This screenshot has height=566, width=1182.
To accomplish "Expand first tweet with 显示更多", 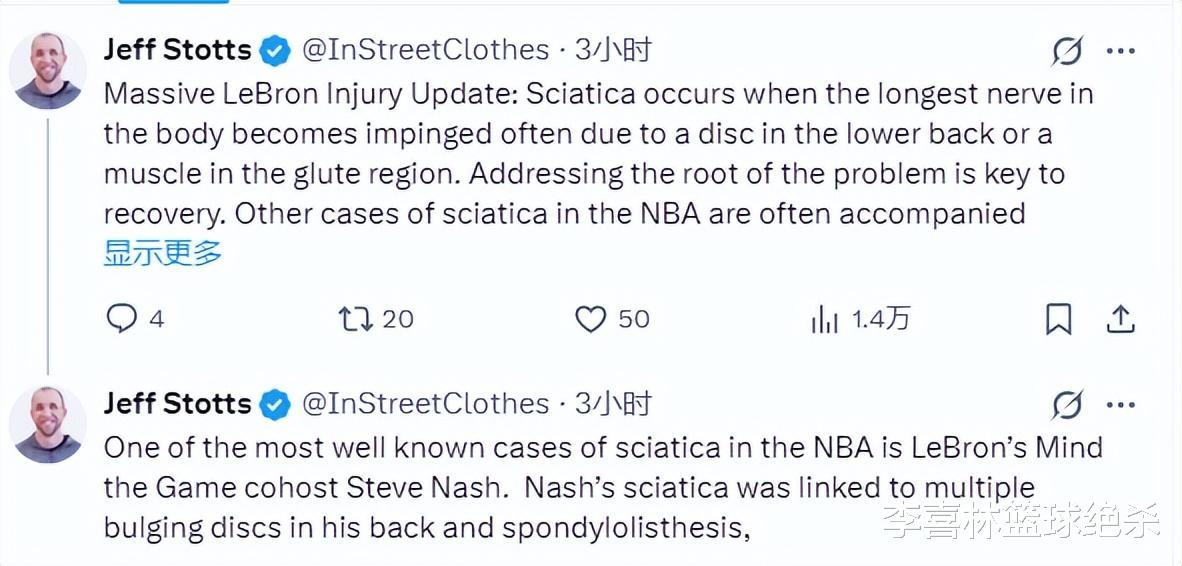I will (163, 253).
